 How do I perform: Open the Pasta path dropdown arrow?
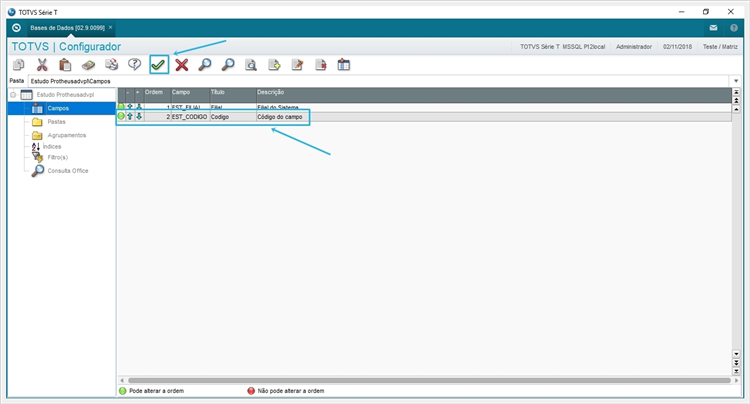click(x=736, y=81)
